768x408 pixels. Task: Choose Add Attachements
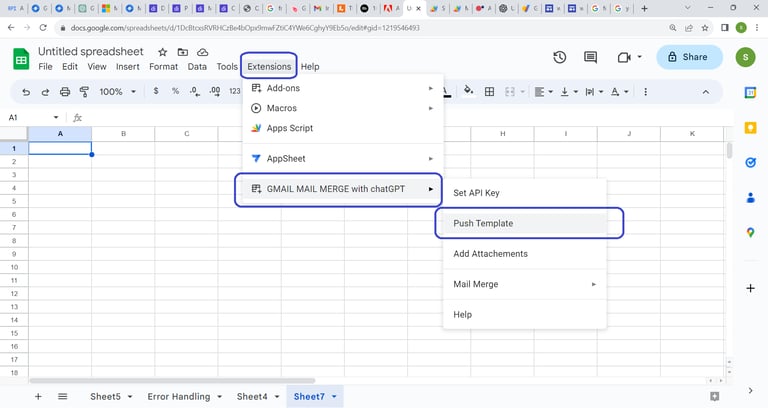click(525, 254)
